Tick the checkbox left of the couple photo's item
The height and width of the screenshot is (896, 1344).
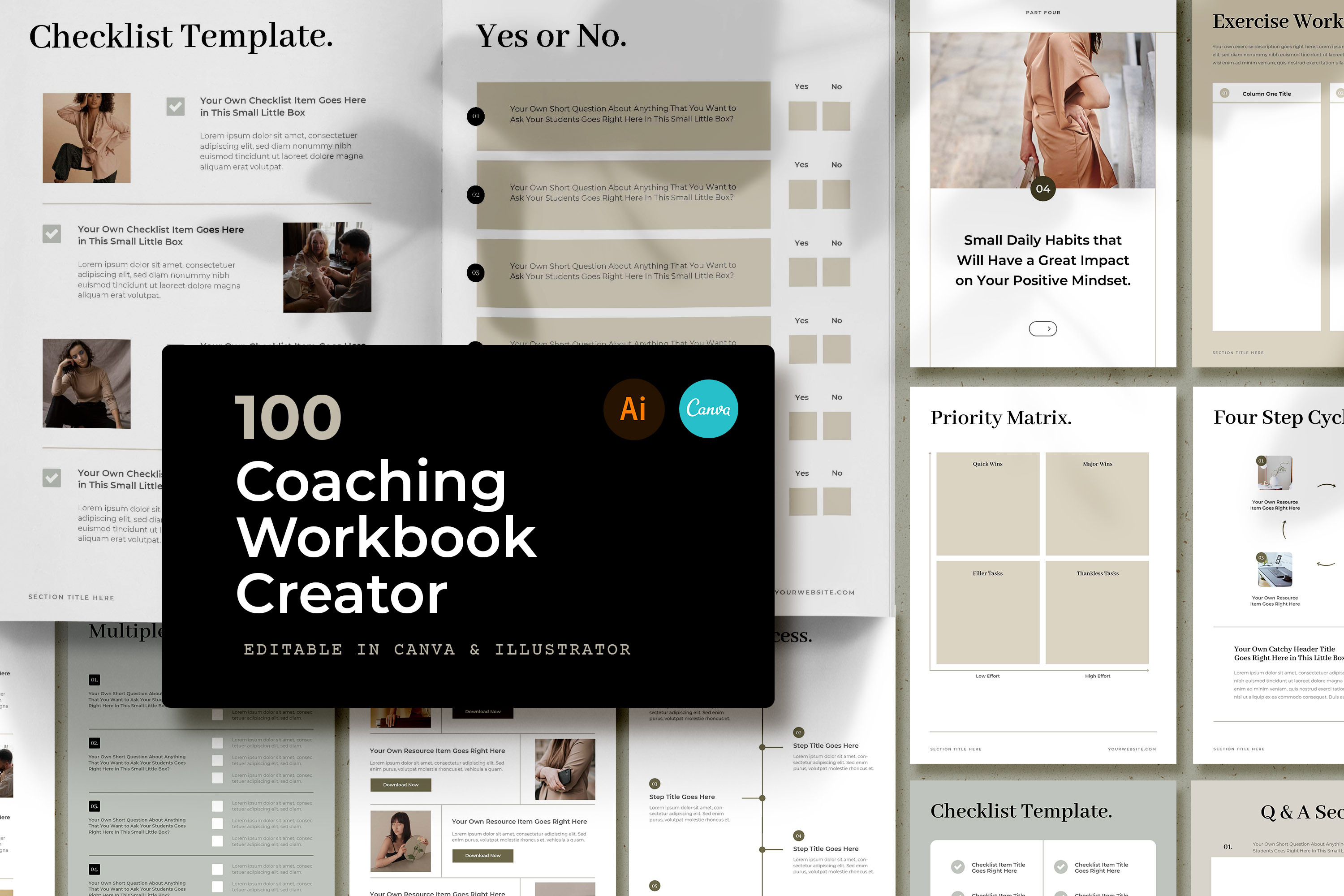click(x=52, y=233)
